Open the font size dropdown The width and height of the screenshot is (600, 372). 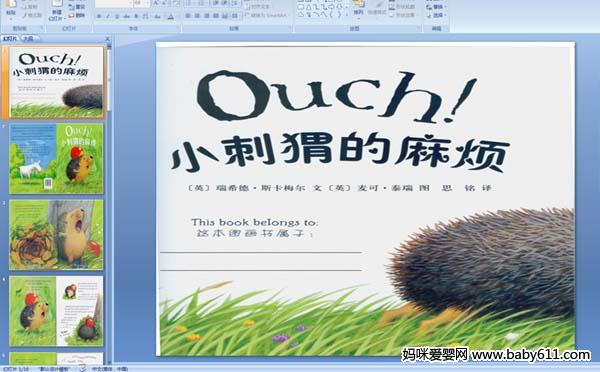tap(148, 3)
